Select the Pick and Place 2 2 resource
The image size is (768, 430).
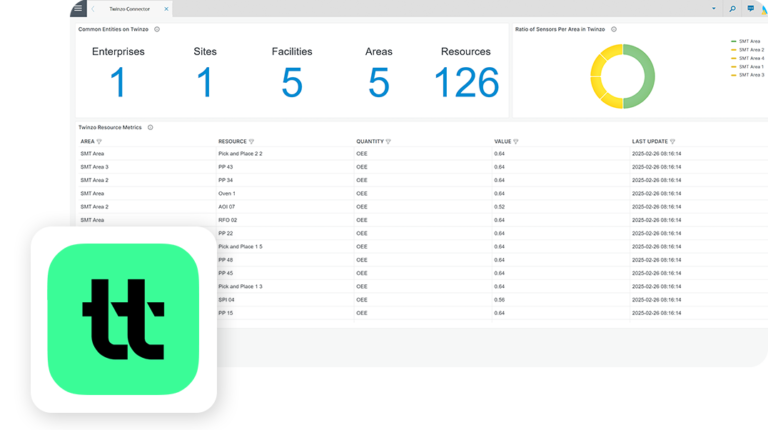point(240,154)
